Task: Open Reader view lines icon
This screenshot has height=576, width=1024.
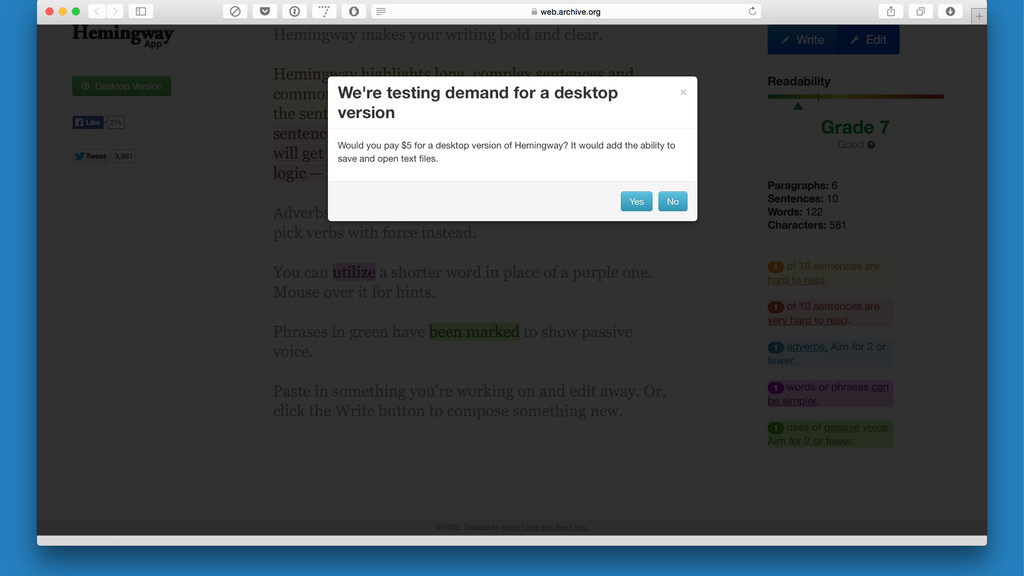Action: (x=381, y=11)
